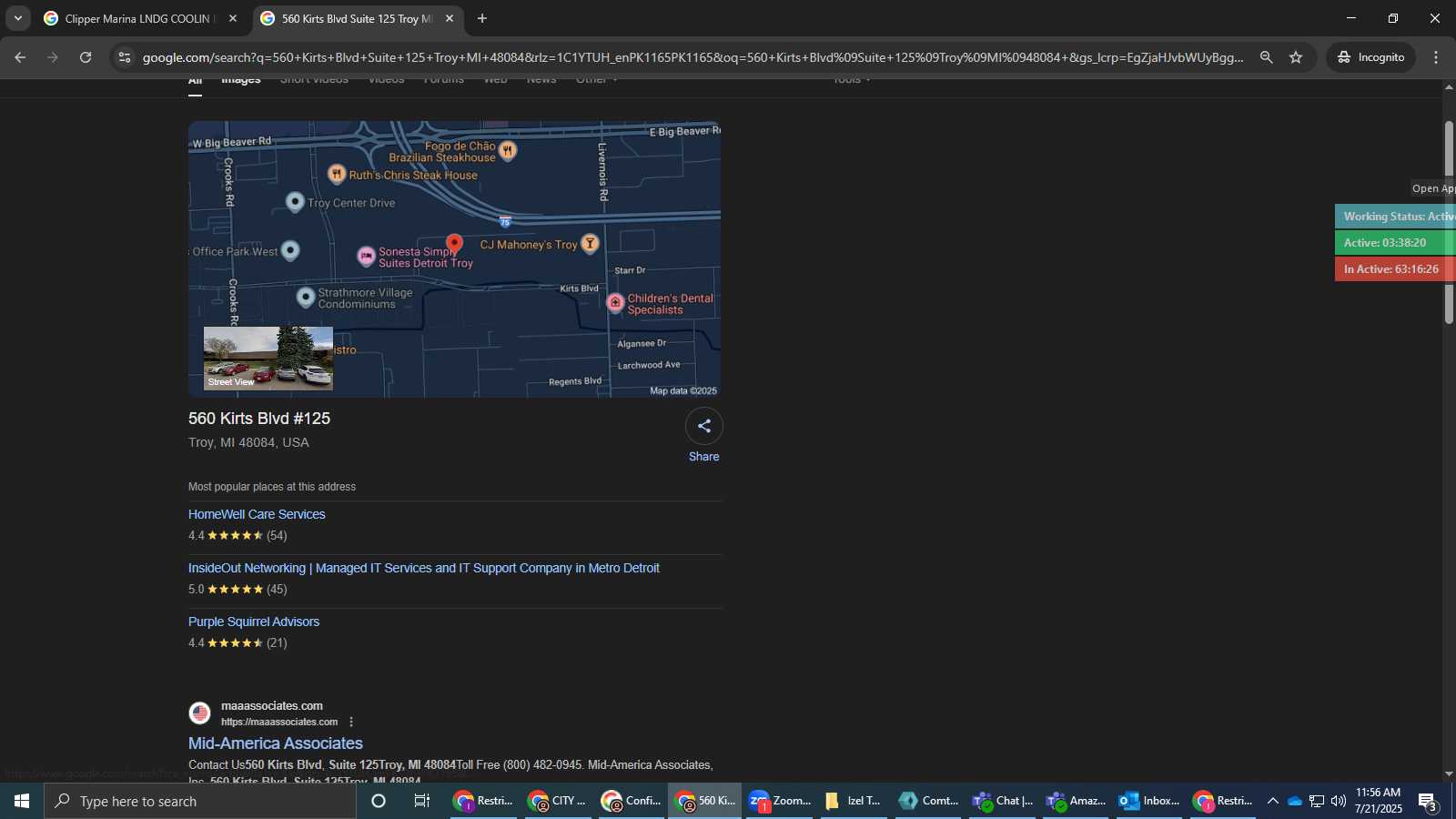Click the Share text label

pyautogui.click(x=704, y=457)
